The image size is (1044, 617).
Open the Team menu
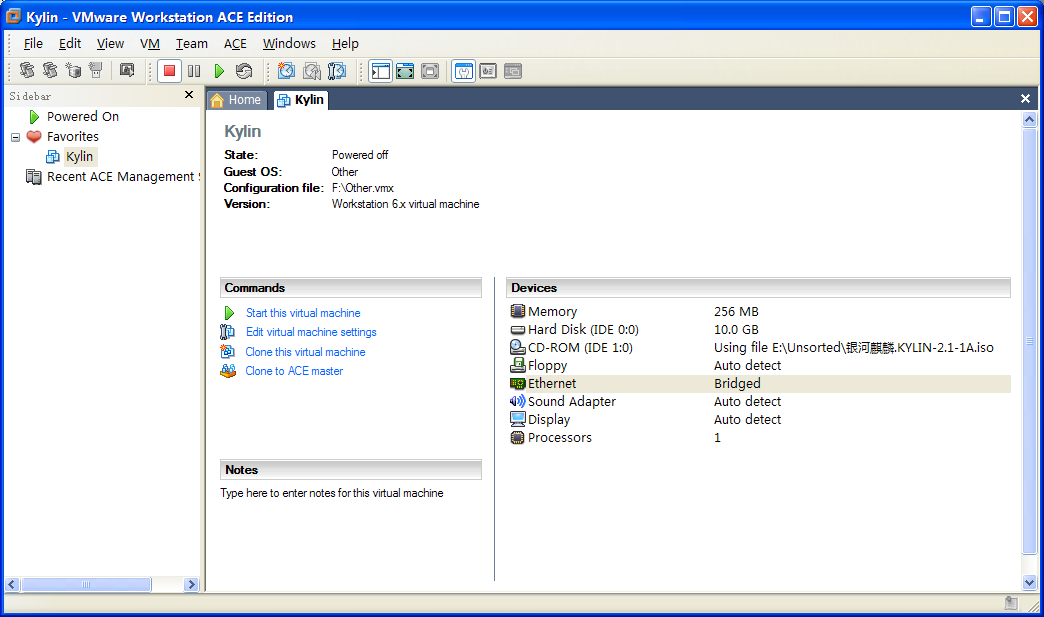pyautogui.click(x=192, y=43)
